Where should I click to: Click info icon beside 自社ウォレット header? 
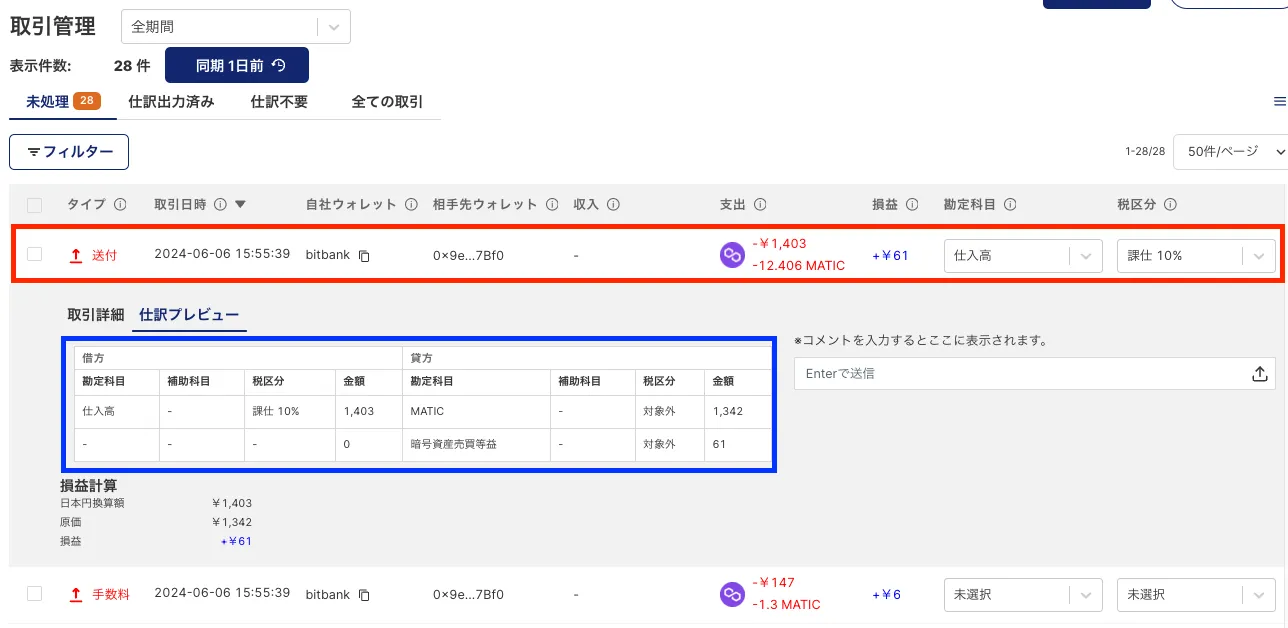411,205
